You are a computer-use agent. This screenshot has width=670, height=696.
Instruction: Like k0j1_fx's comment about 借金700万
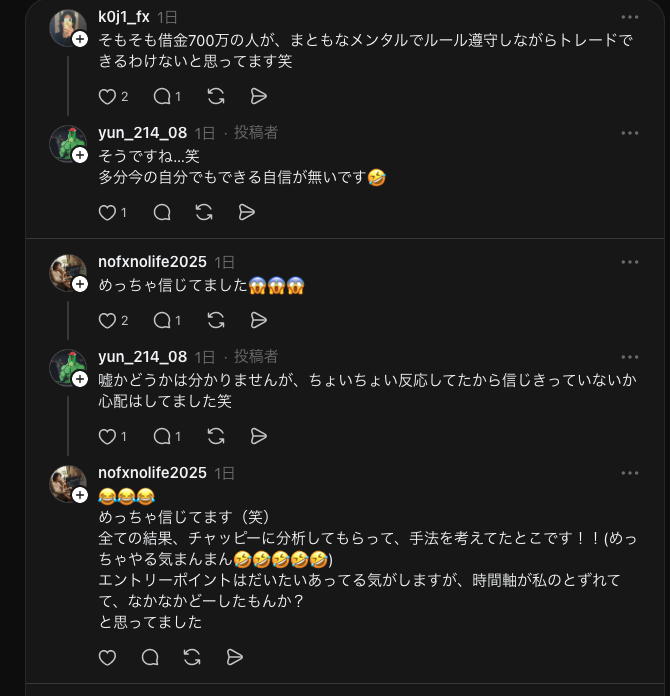[107, 97]
